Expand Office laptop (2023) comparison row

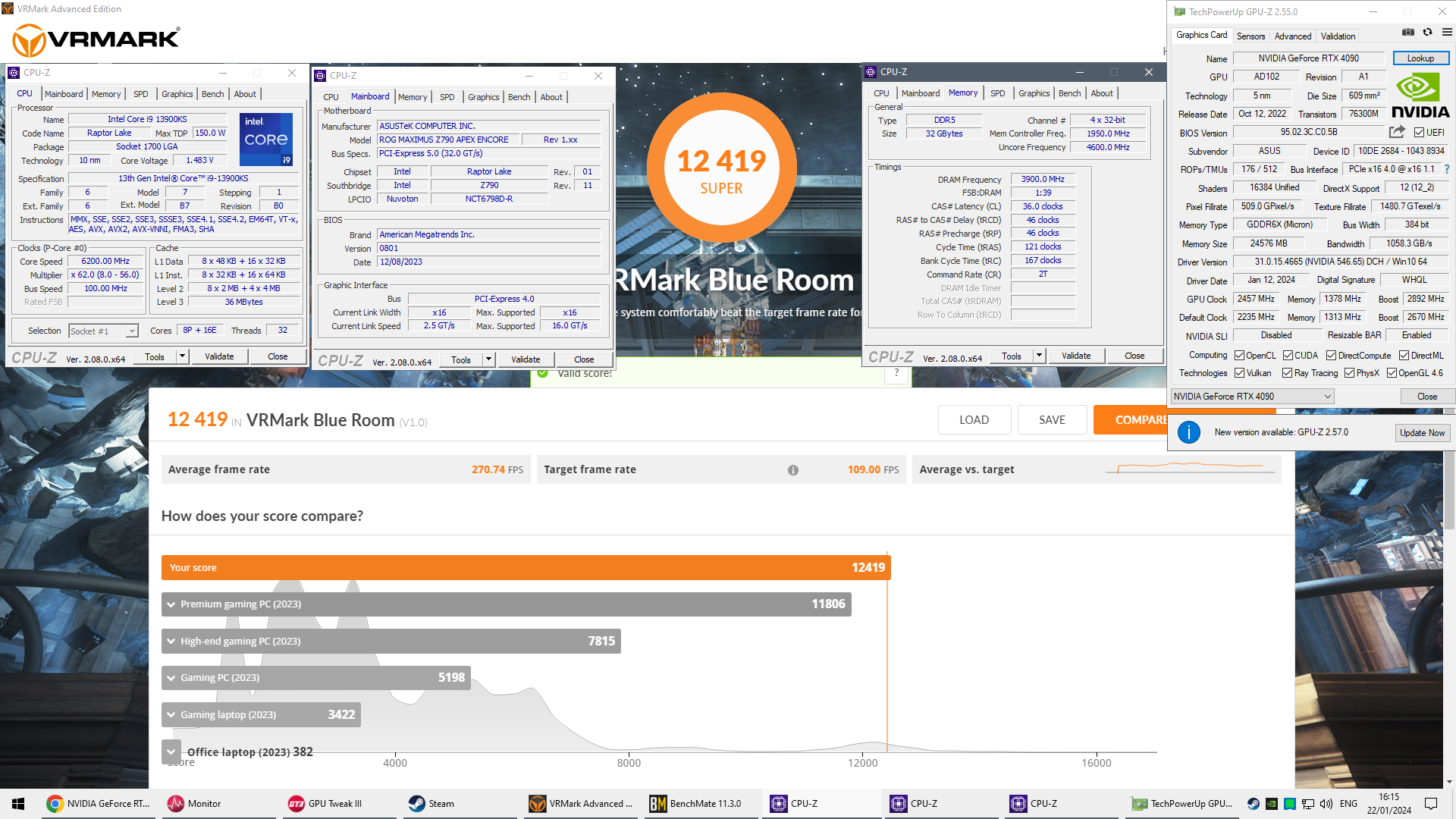(x=171, y=752)
